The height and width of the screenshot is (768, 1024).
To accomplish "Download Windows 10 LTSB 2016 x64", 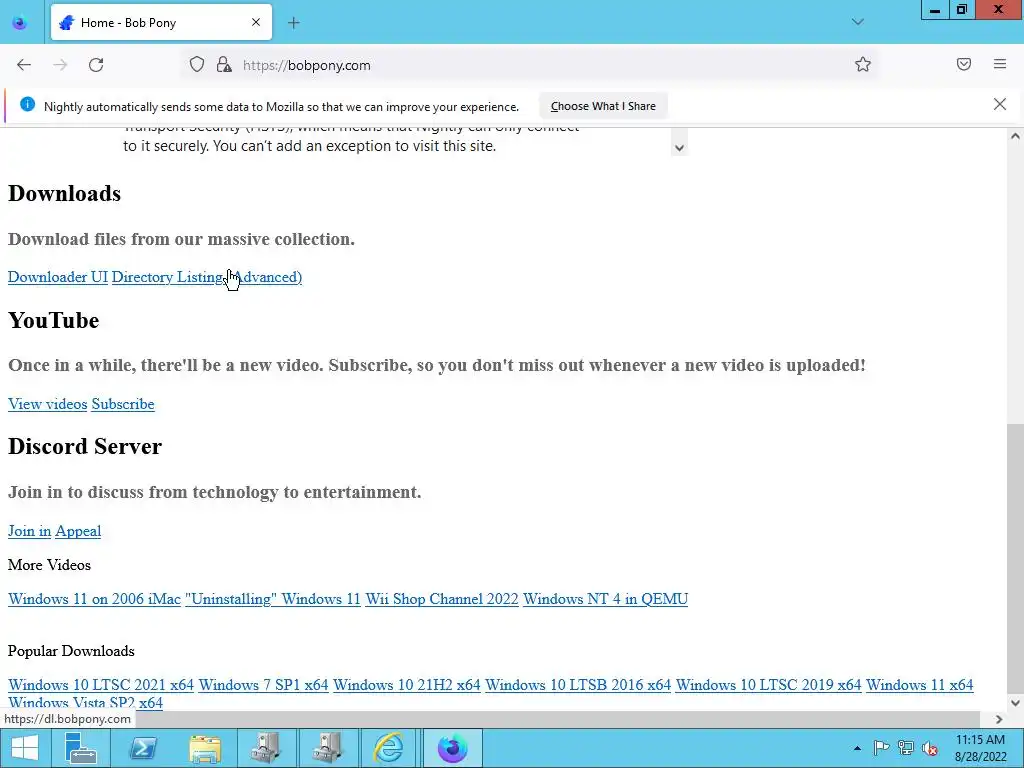I will [578, 685].
